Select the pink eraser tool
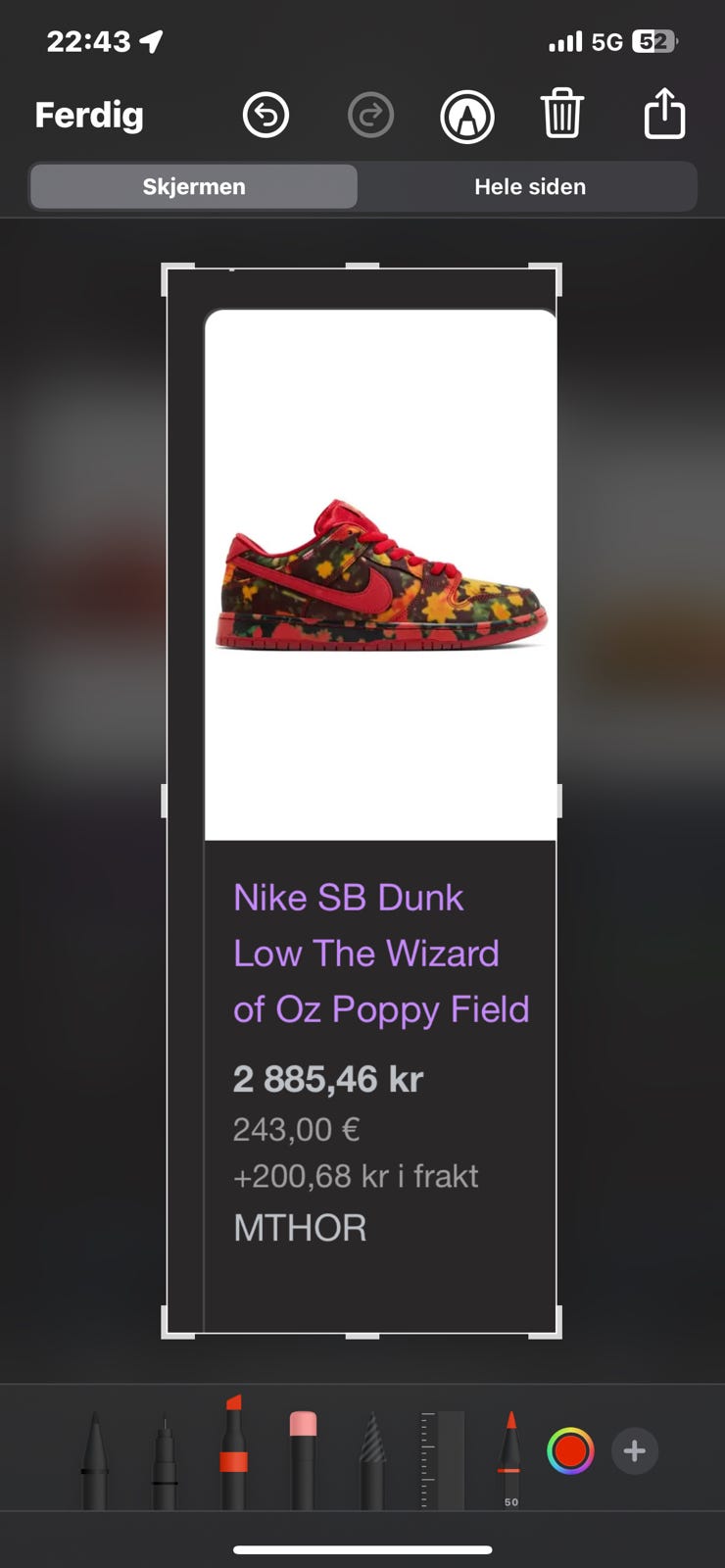 coord(303,1460)
